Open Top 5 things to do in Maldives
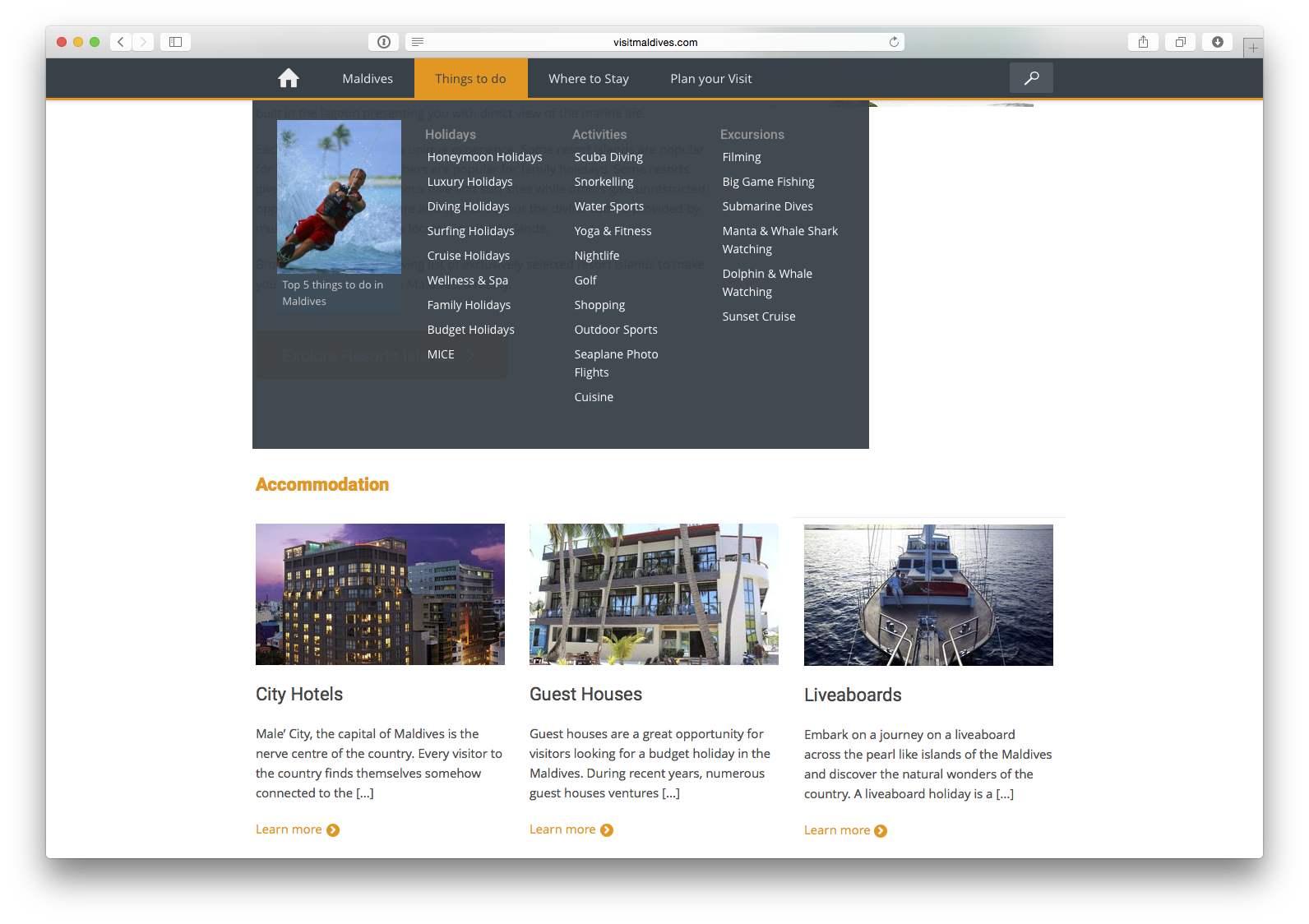The width and height of the screenshot is (1309, 924). (x=332, y=293)
